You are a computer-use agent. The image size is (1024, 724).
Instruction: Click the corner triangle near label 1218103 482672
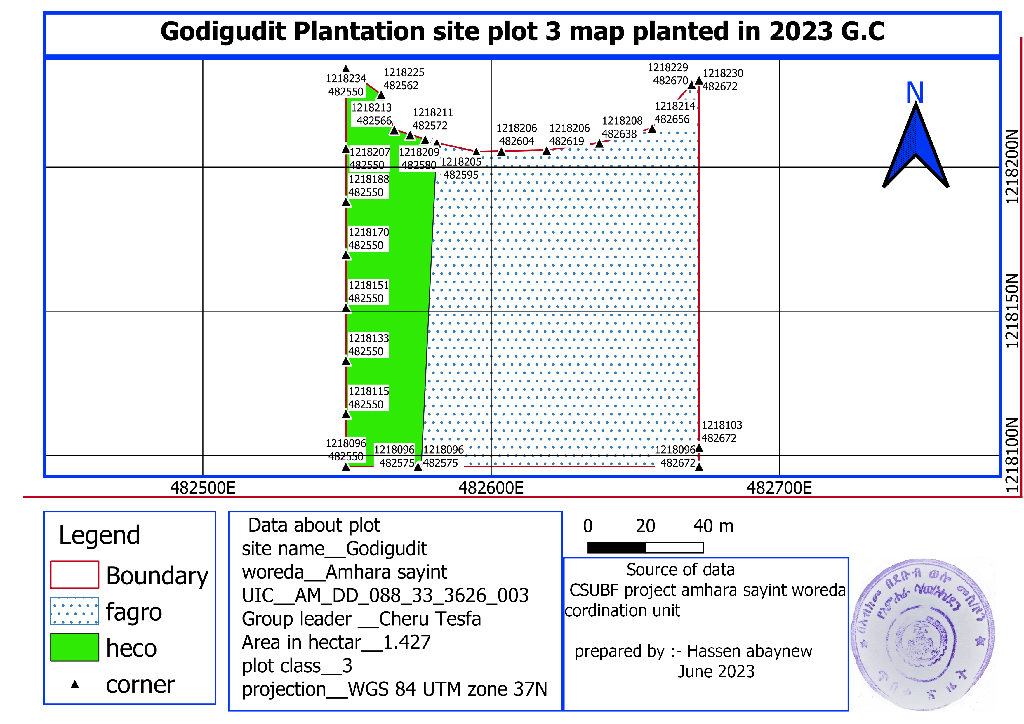(x=699, y=449)
